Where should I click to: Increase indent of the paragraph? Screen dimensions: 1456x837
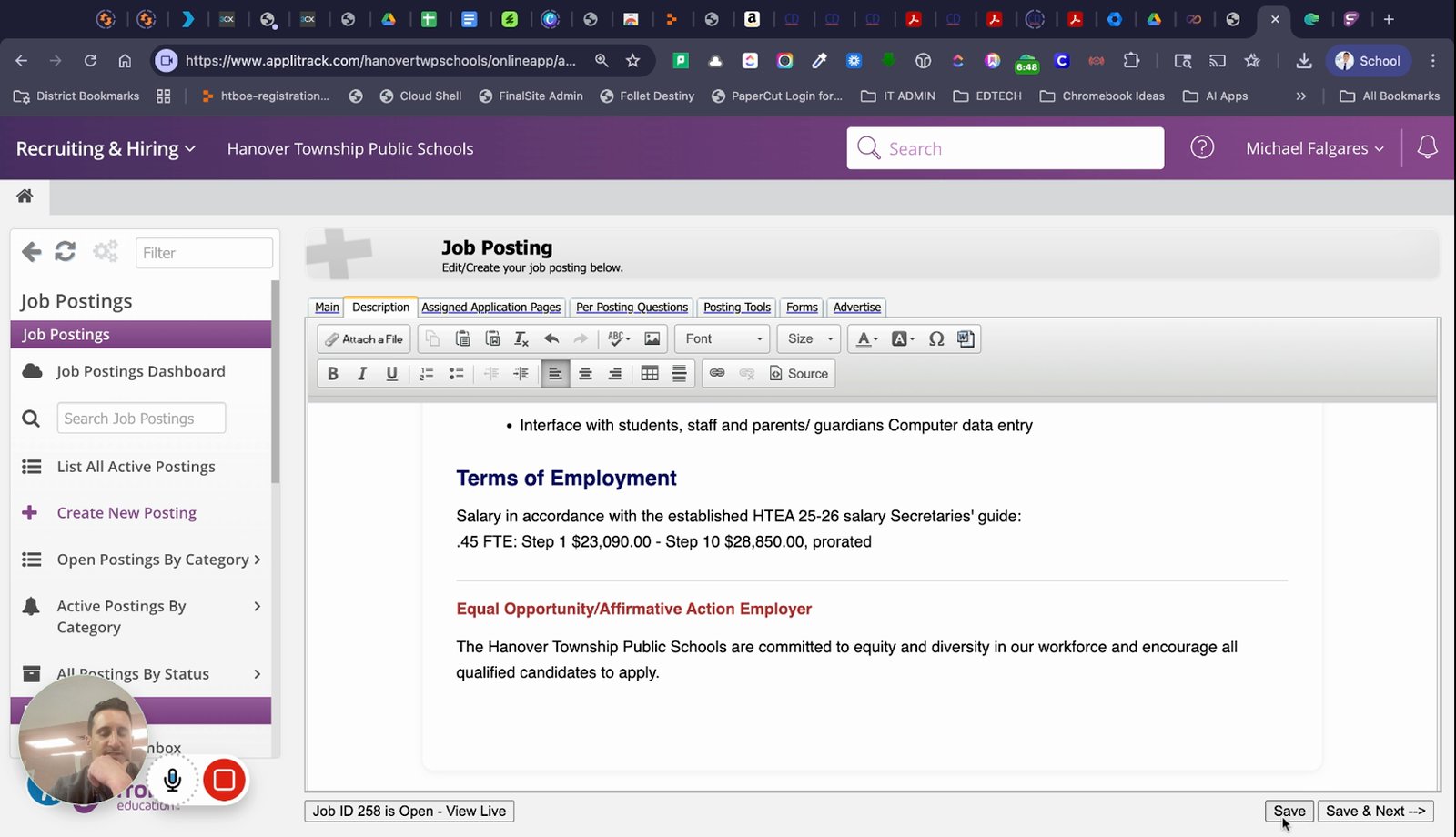(521, 374)
